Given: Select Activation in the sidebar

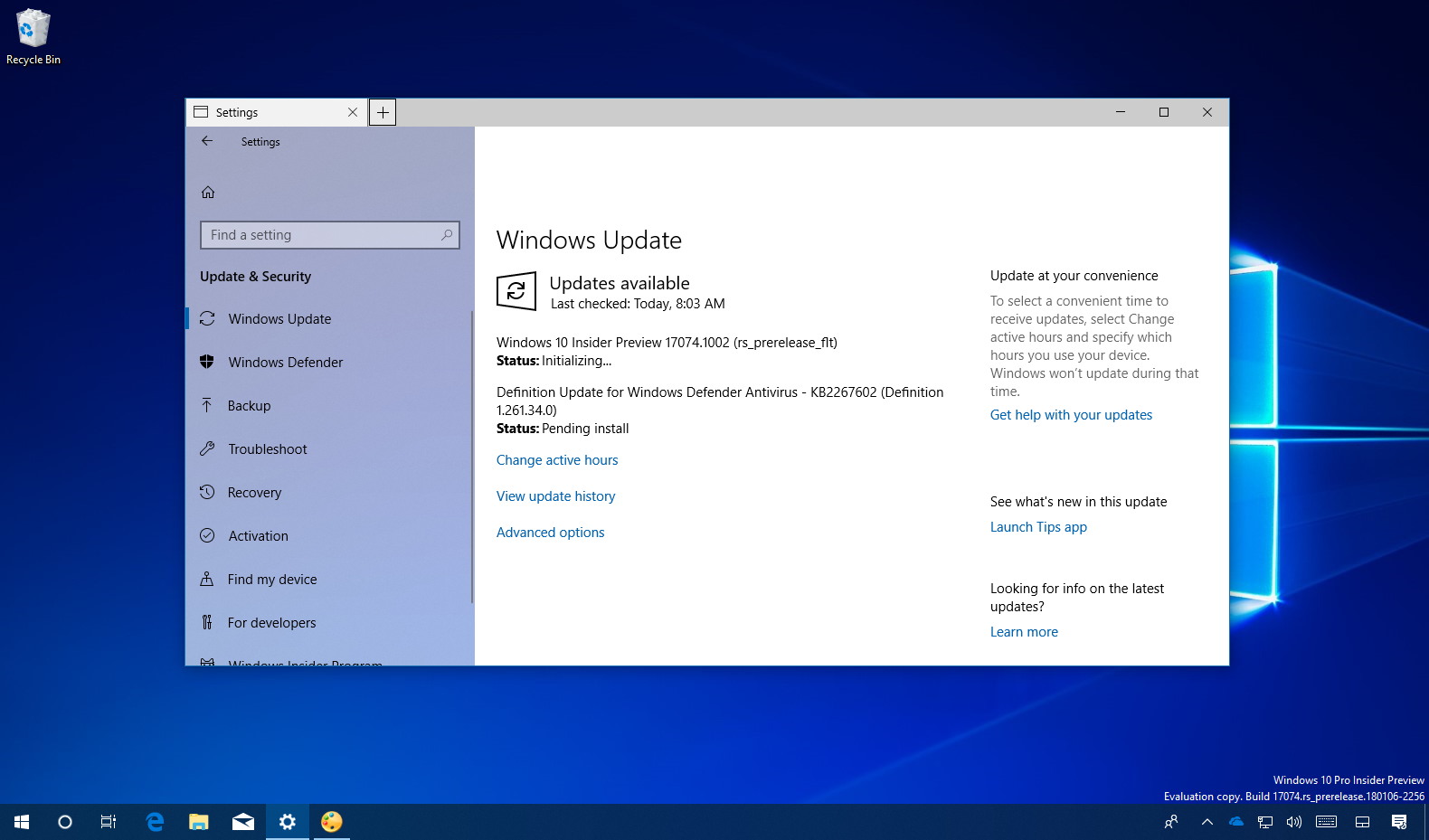Looking at the screenshot, I should [328, 535].
